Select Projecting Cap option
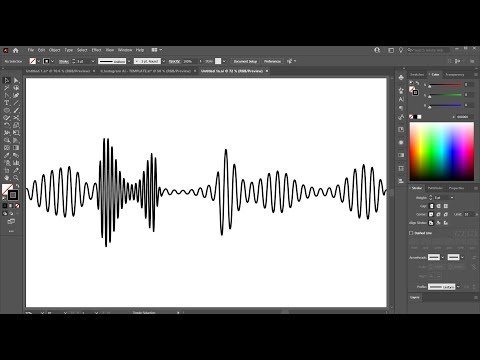The width and height of the screenshot is (480, 360). [x=446, y=206]
